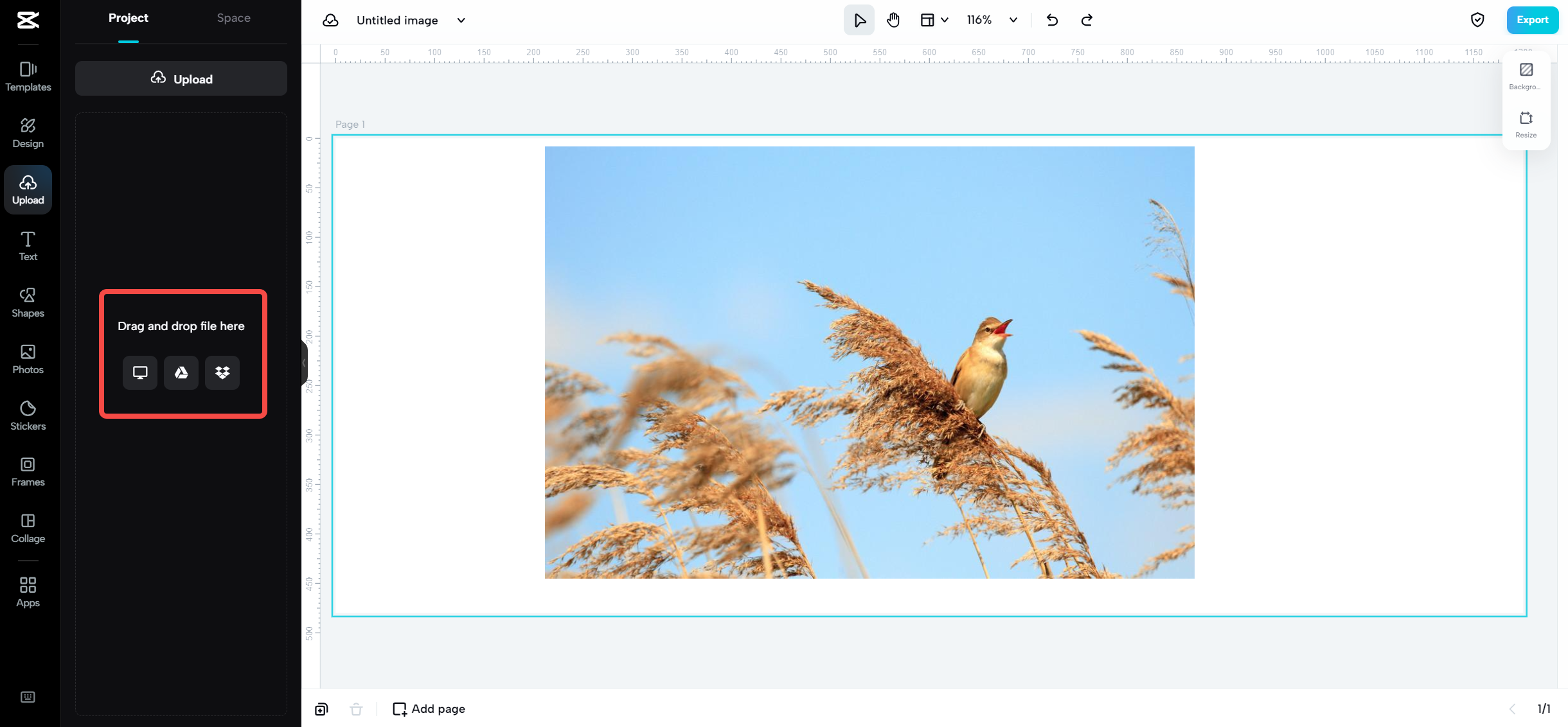Viewport: 1568px width, 727px height.
Task: Upload from Google Drive icon
Action: [181, 372]
